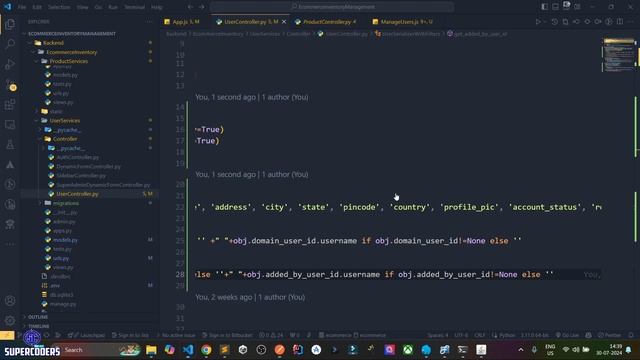Image resolution: width=640 pixels, height=360 pixels.
Task: Click Go Live in the status bar
Action: point(567,335)
